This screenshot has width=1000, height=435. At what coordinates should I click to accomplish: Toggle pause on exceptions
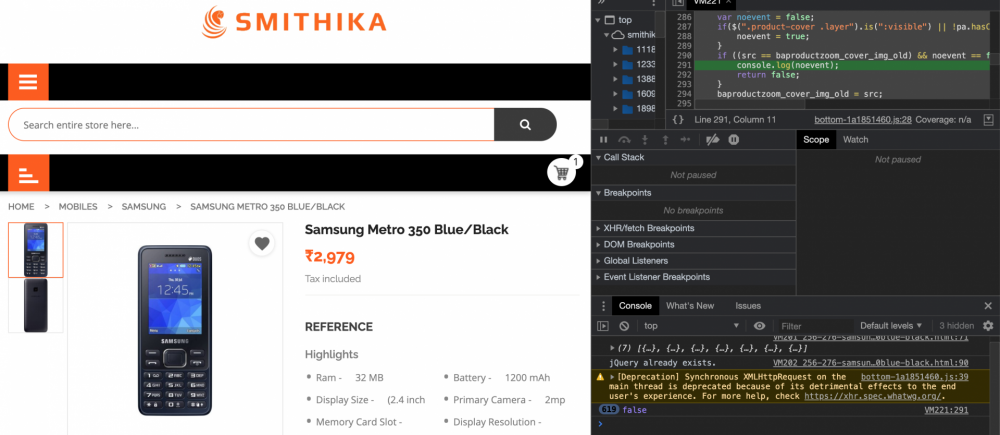(733, 140)
